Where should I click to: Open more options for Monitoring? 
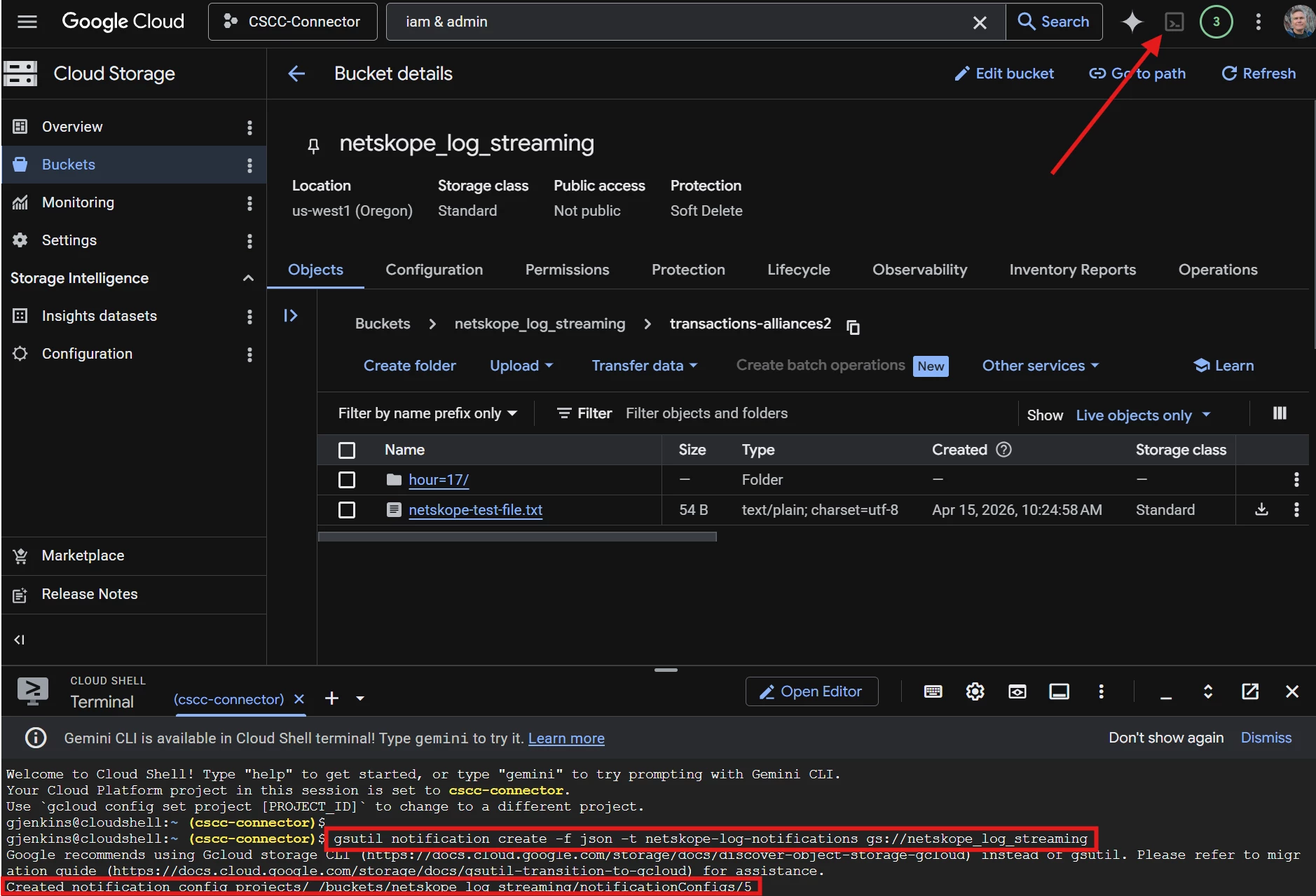[249, 203]
